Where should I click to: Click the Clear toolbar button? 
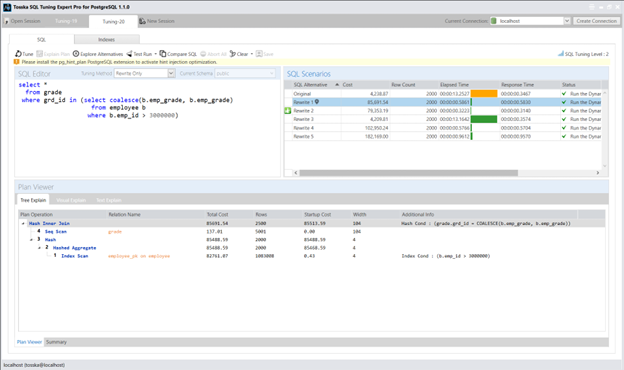coord(239,54)
